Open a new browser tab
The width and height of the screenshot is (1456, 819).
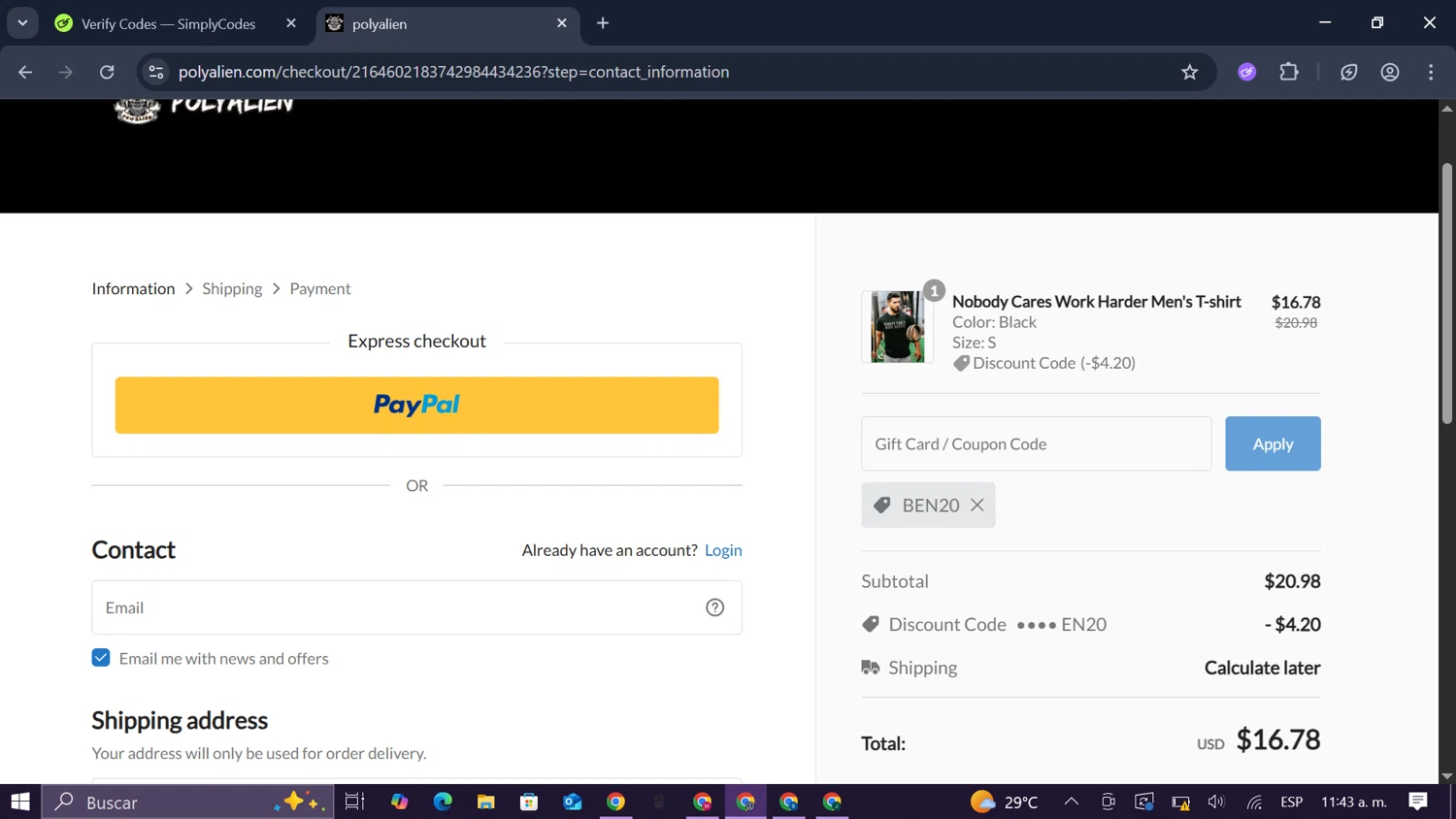coord(603,23)
